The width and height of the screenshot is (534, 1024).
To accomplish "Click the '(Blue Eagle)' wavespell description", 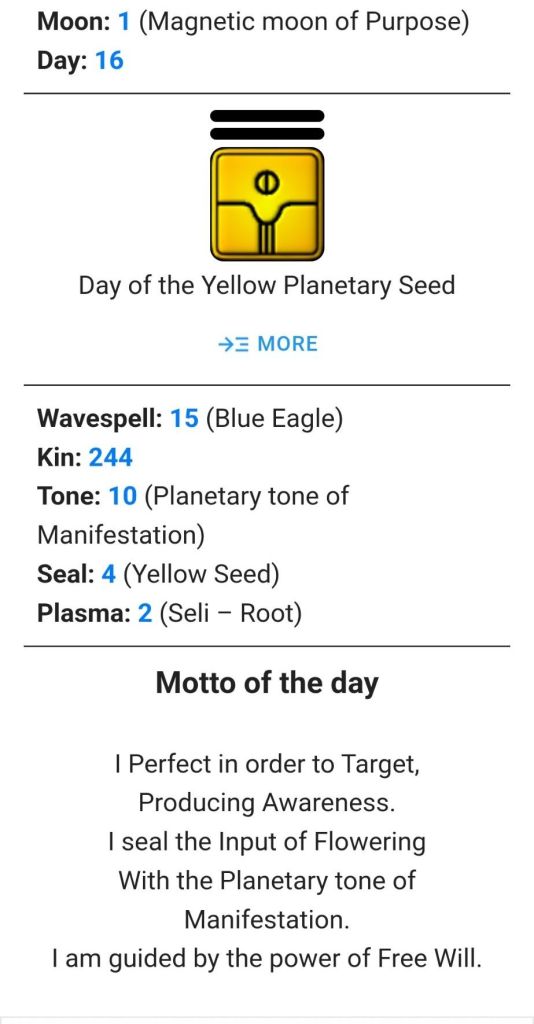I will click(x=274, y=419).
